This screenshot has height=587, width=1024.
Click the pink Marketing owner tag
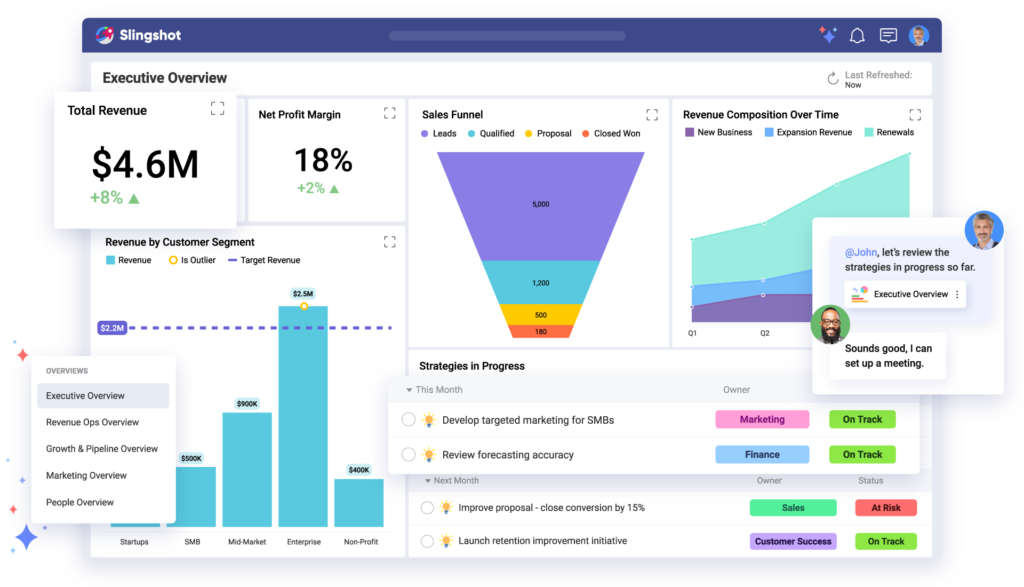pyautogui.click(x=762, y=419)
